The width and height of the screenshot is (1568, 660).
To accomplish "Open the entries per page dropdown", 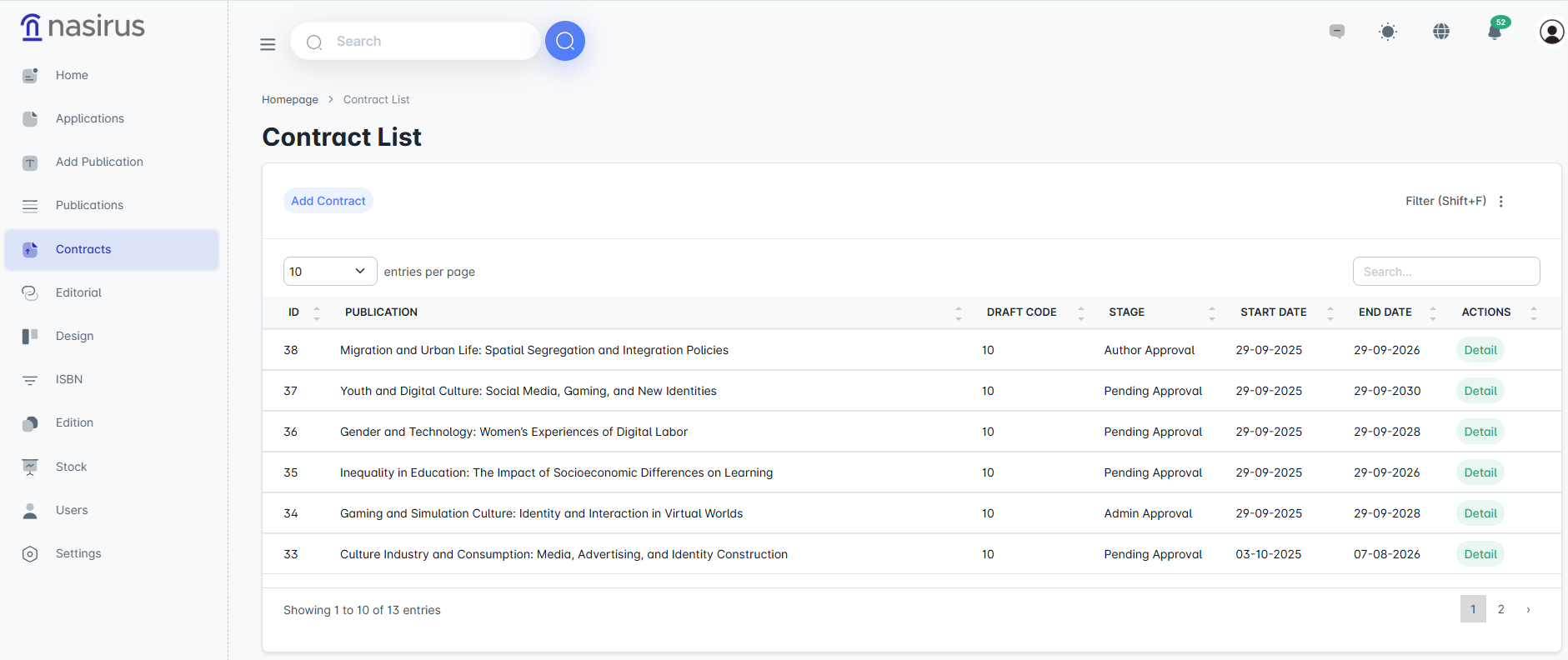I will coord(329,272).
